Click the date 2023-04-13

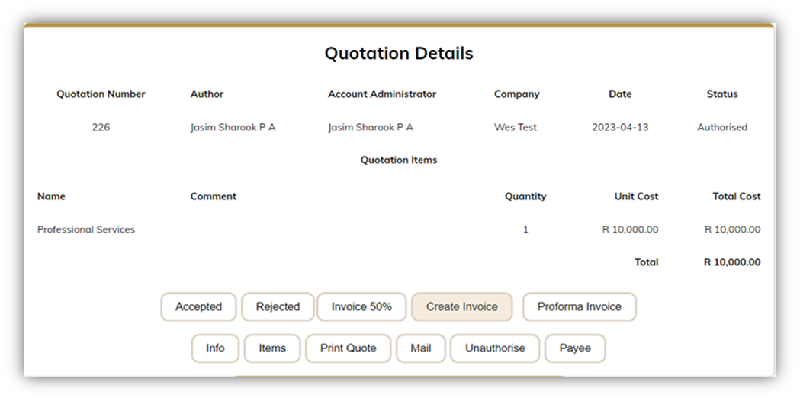click(x=620, y=127)
